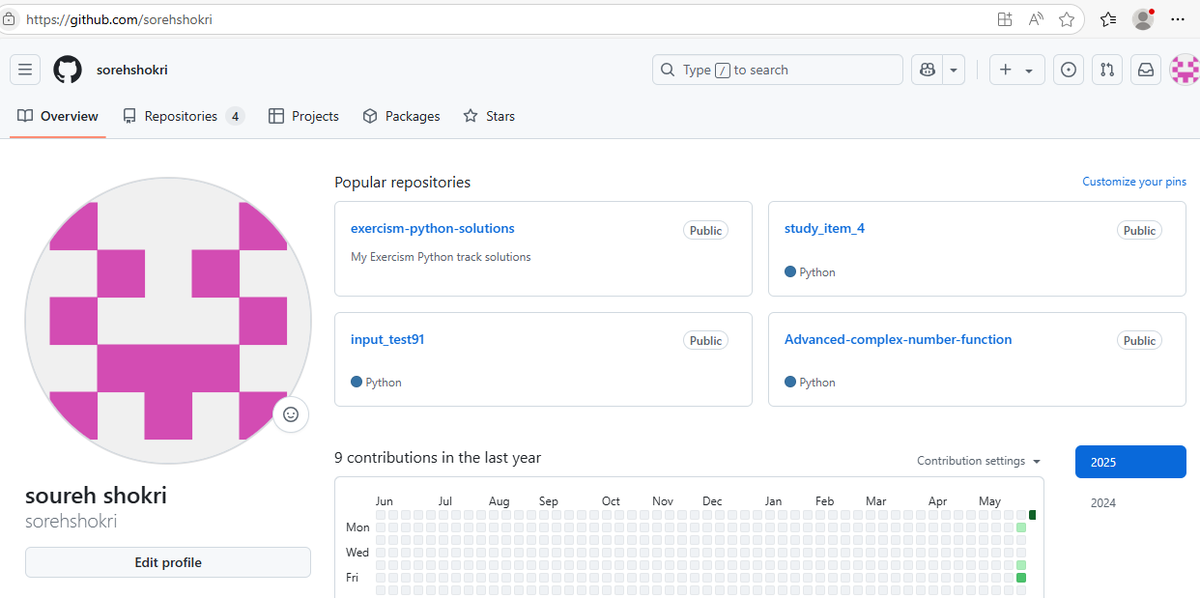Open the study_item_4 repository
The height and width of the screenshot is (598, 1200).
tap(824, 229)
